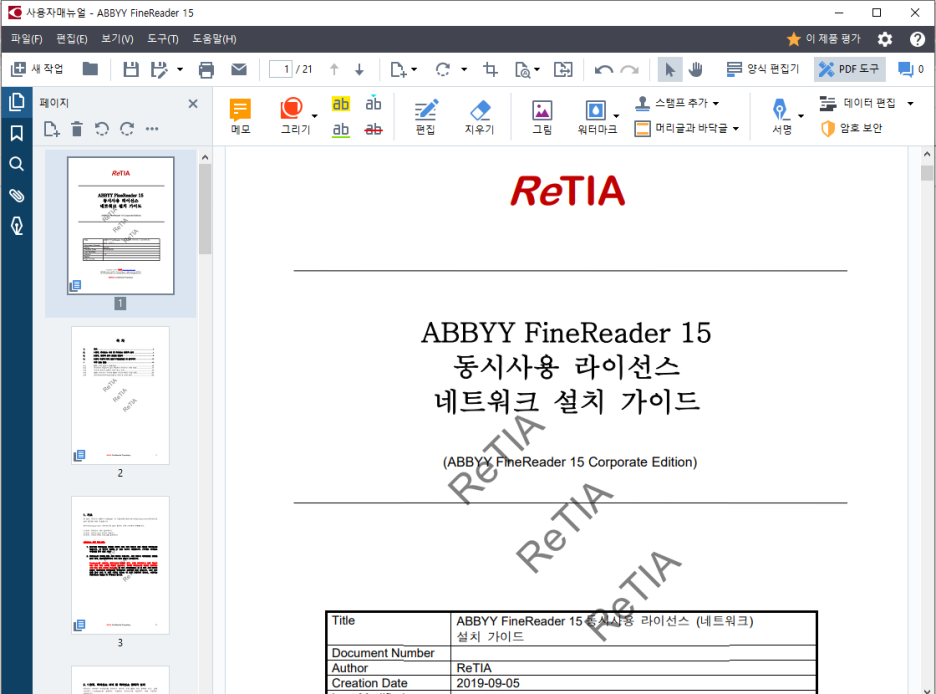Expand the Recognize document dropdown
The width and height of the screenshot is (936, 694).
(537, 70)
